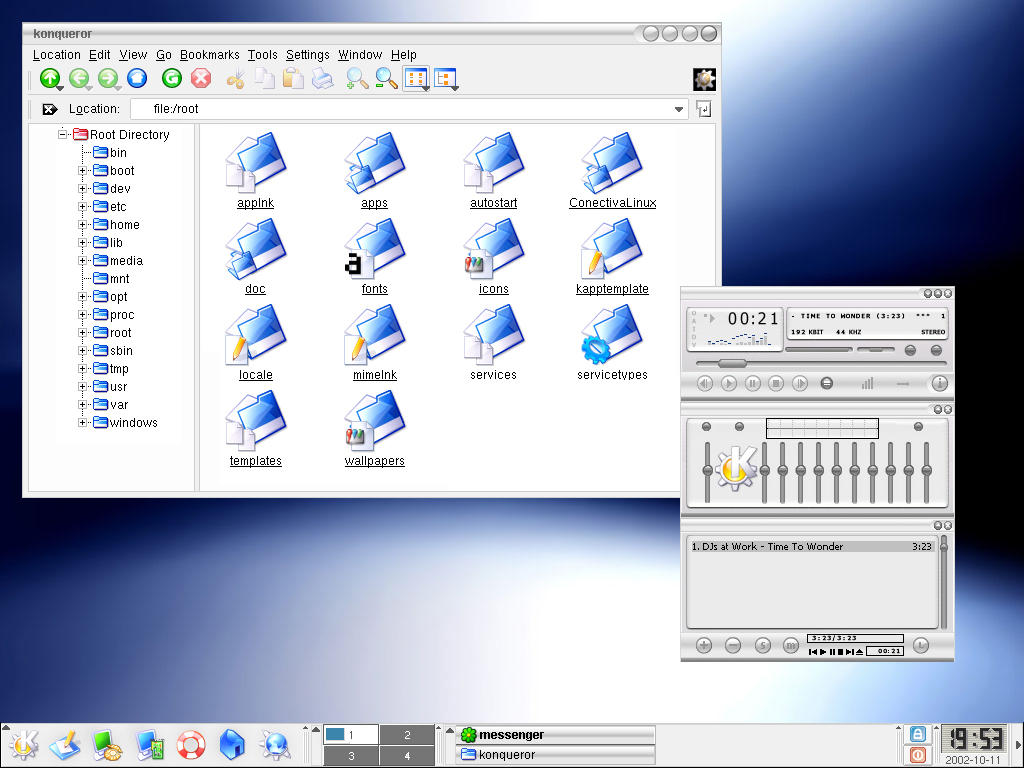Viewport: 1024px width, 768px height.
Task: Switch to virtual desktop 2
Action: tap(407, 735)
